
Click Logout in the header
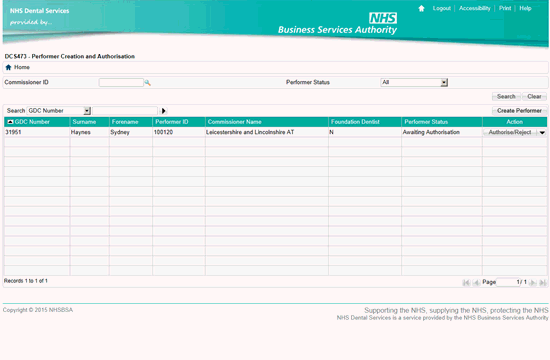(442, 8)
